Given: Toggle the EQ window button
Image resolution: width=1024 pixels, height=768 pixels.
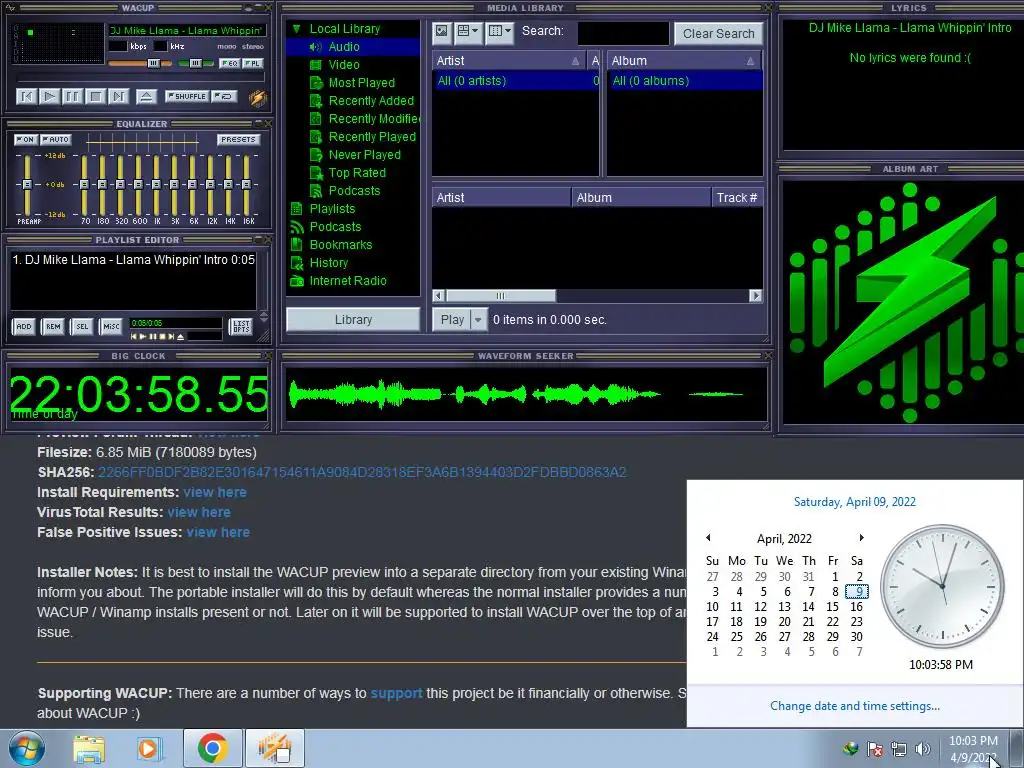Looking at the screenshot, I should coord(229,63).
